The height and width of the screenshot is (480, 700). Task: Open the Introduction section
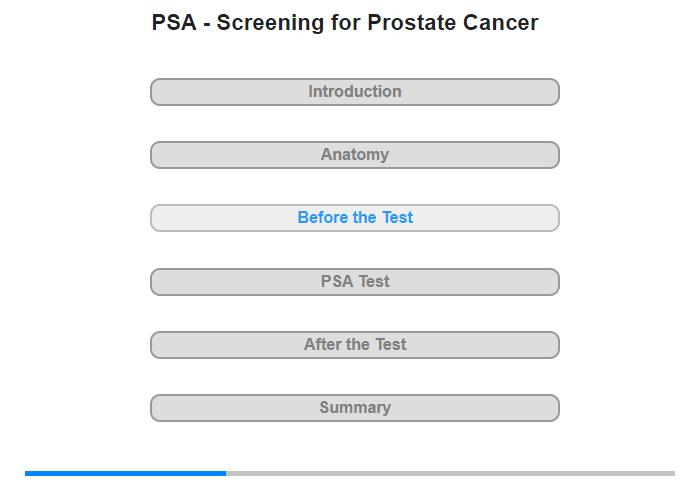(355, 92)
